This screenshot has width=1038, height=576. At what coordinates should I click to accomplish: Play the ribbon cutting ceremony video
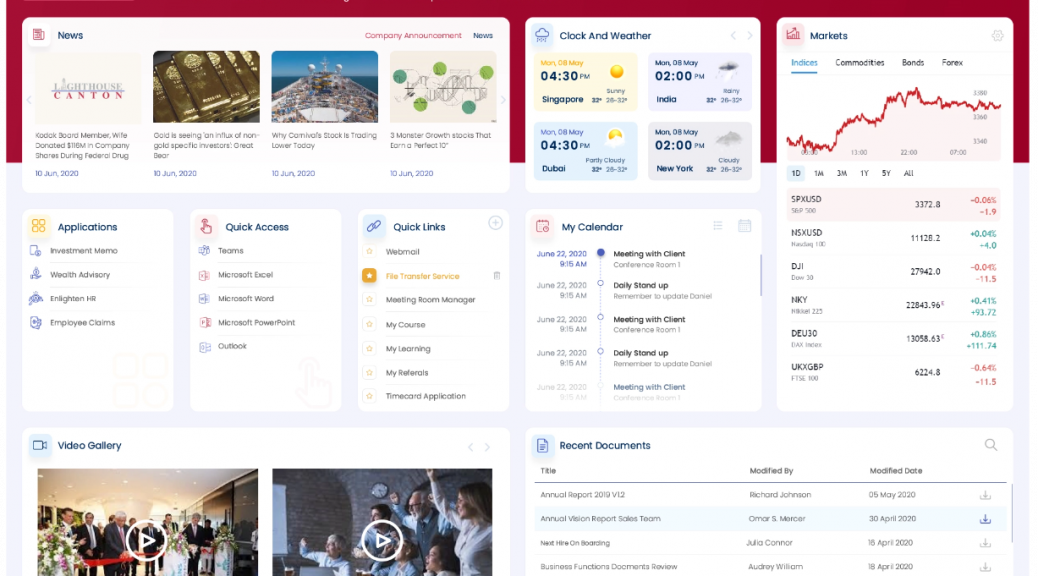[146, 540]
